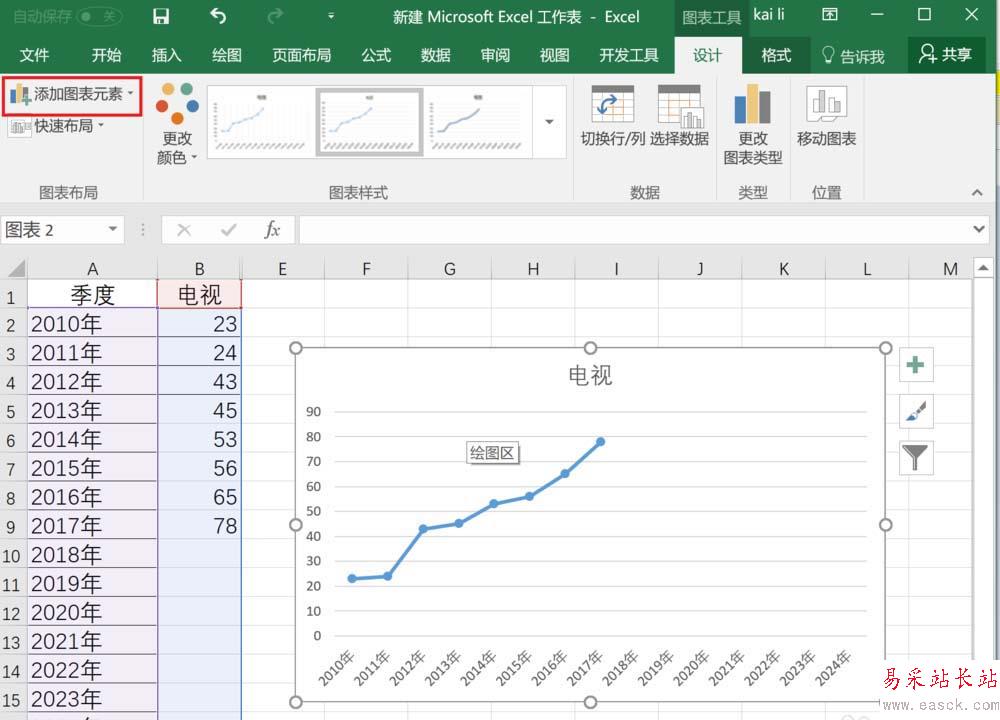Viewport: 1000px width, 720px height.
Task: Click the Save icon in title bar
Action: click(161, 16)
